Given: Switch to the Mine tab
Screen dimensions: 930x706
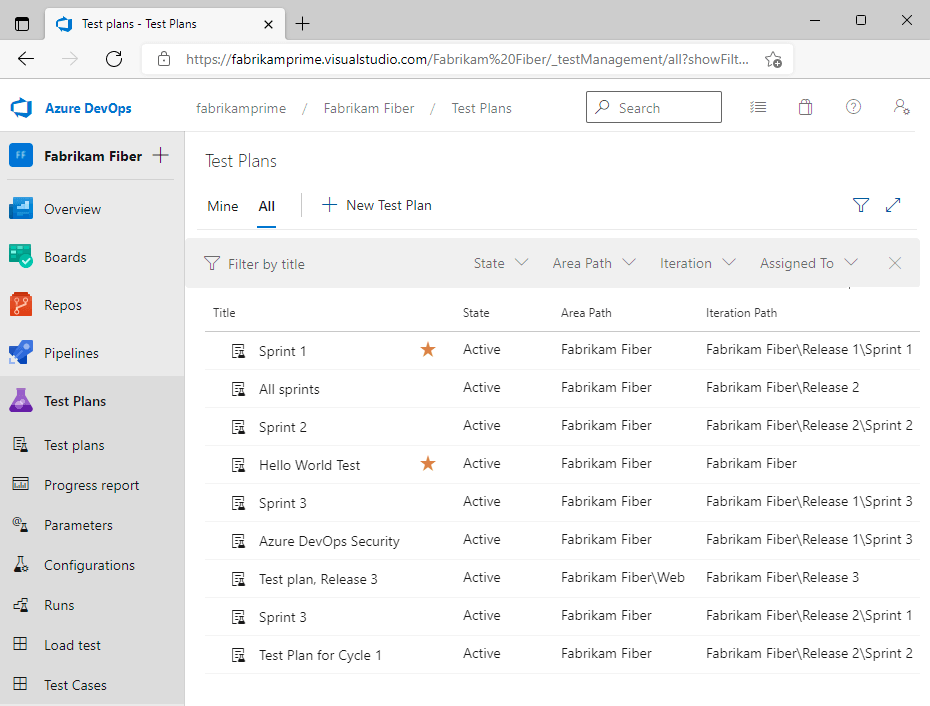Looking at the screenshot, I should tap(222, 206).
